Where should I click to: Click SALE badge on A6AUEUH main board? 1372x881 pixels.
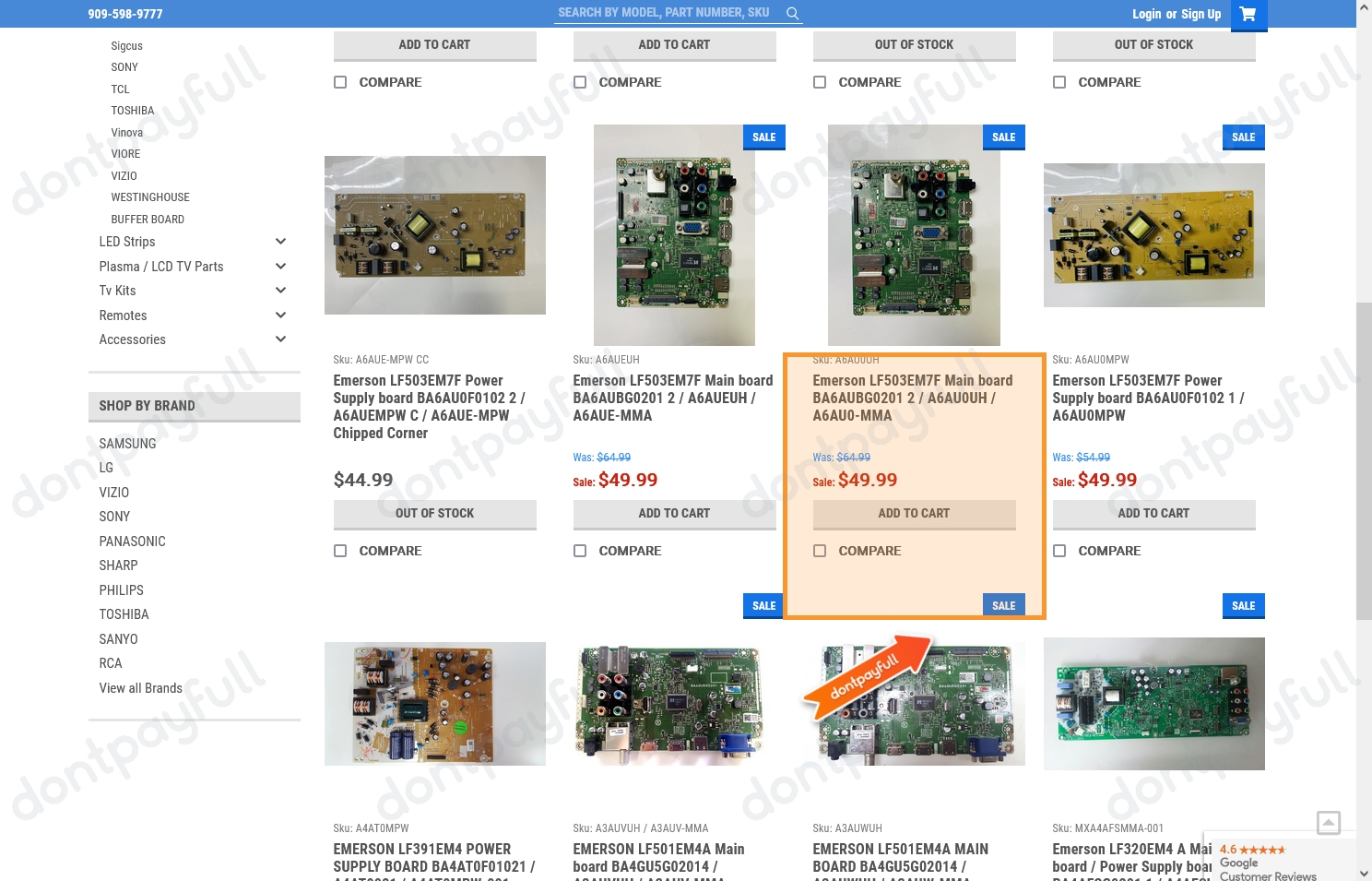[763, 137]
